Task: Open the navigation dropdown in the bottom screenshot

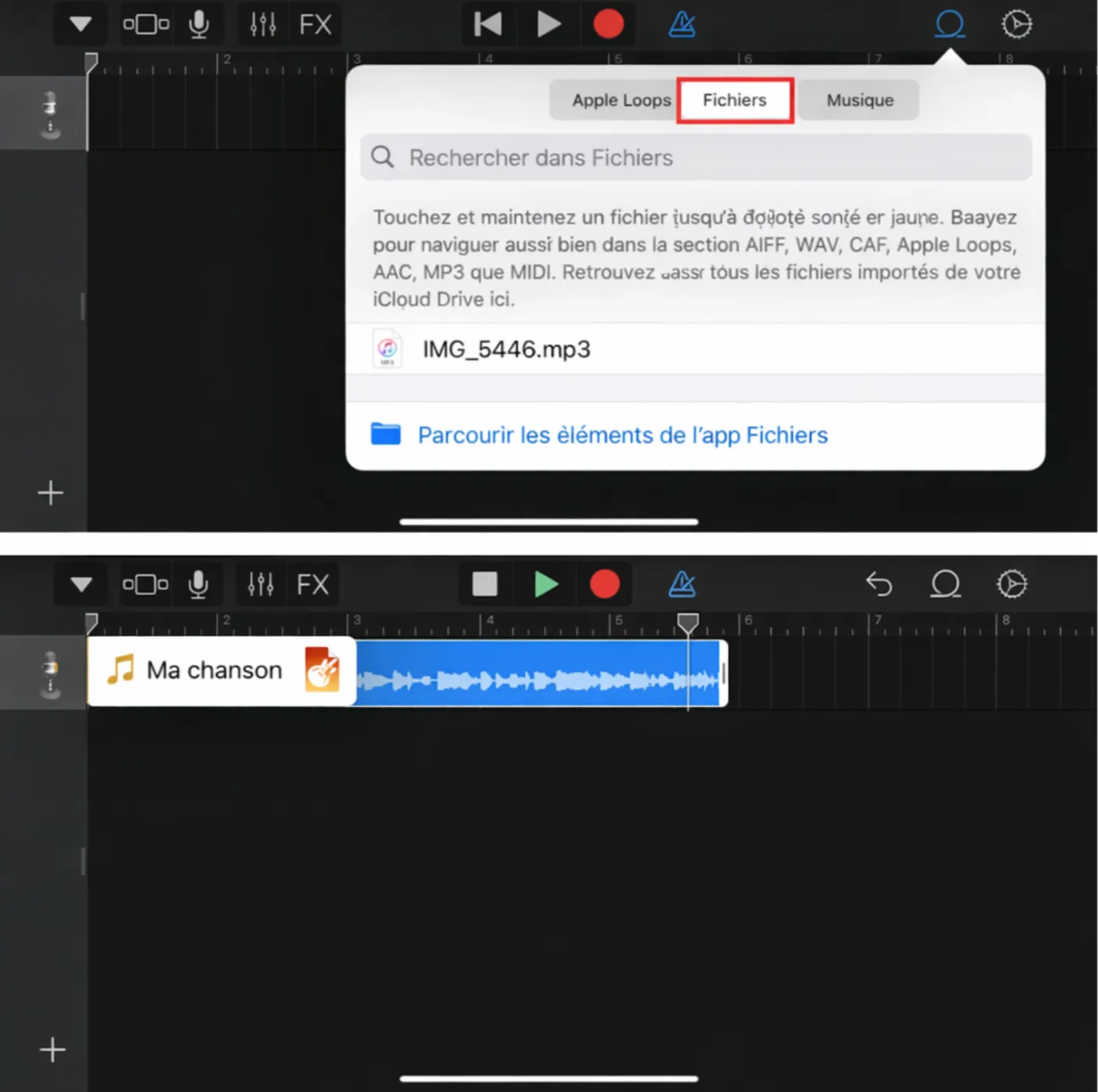Action: pos(81,584)
